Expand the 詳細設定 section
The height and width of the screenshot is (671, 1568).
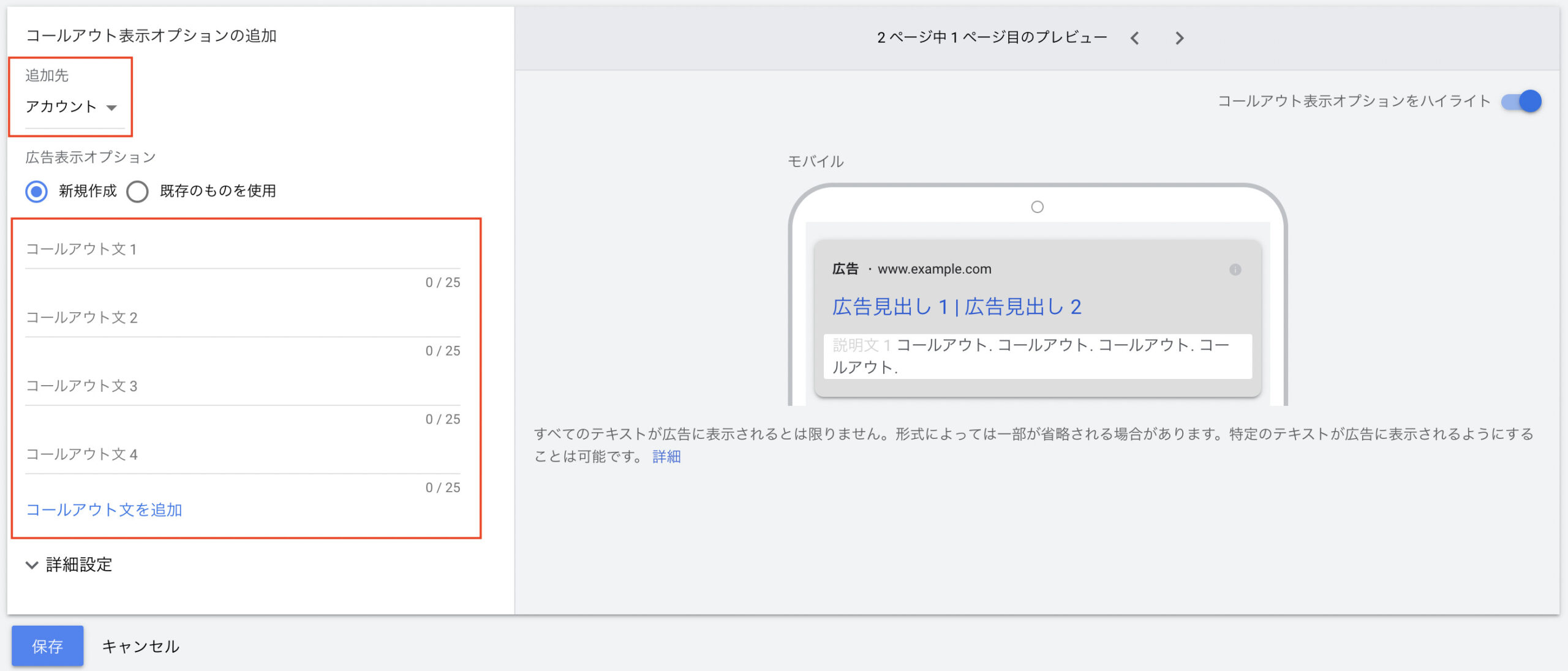(x=79, y=564)
